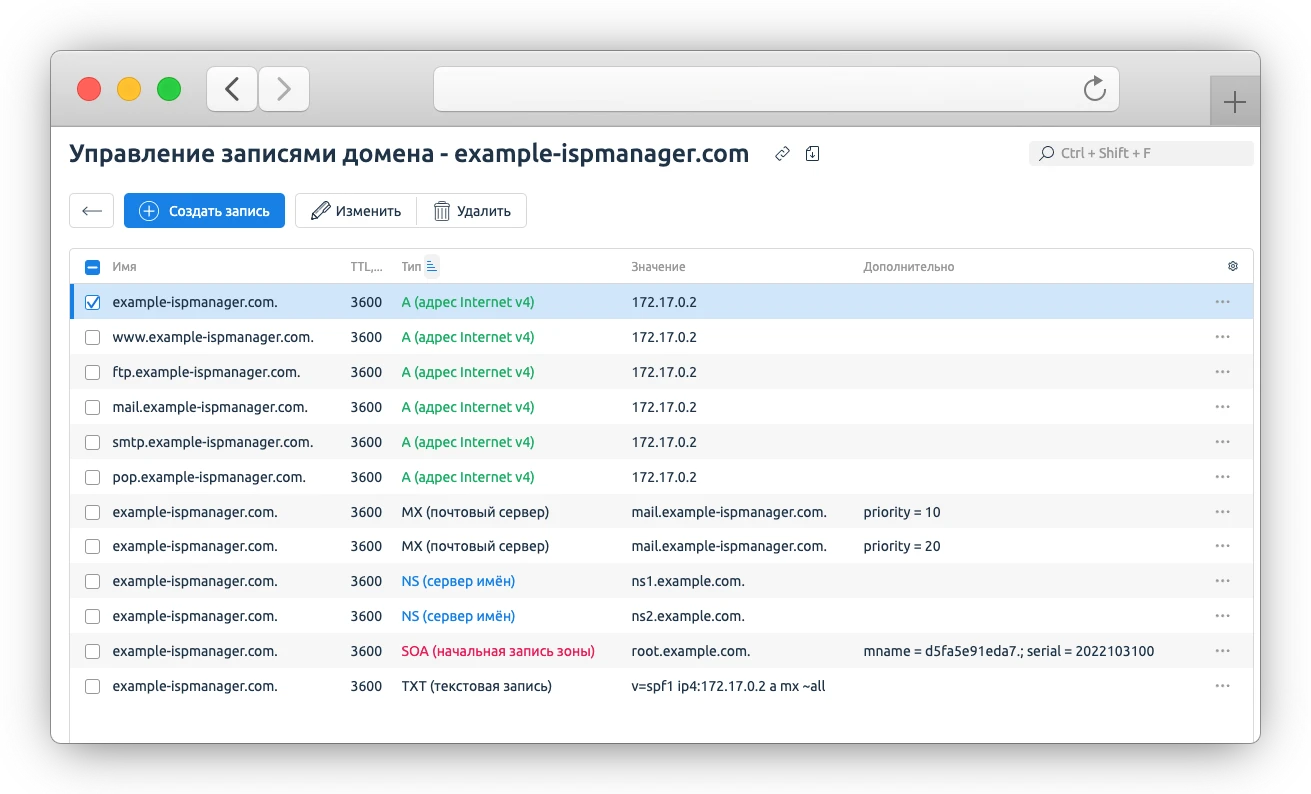Image resolution: width=1311 pixels, height=794 pixels.
Task: Click the select-all checkbox in table header
Action: tap(92, 266)
